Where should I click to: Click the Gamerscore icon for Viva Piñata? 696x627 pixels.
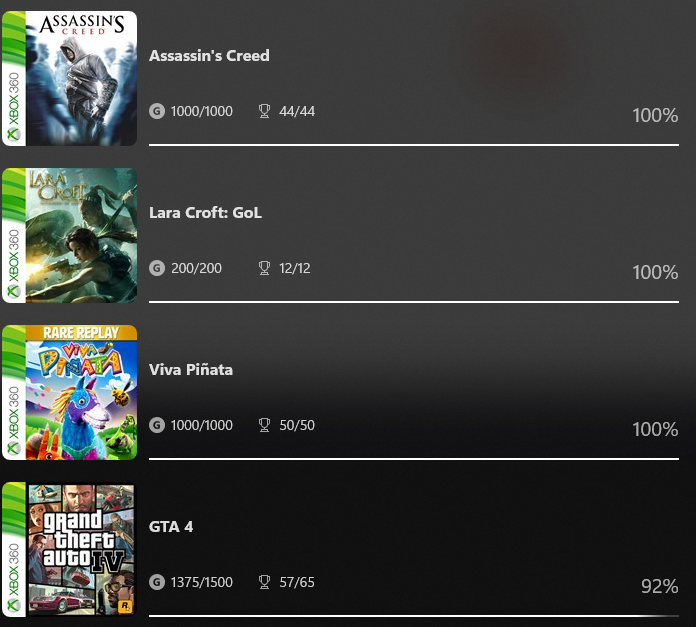point(157,425)
